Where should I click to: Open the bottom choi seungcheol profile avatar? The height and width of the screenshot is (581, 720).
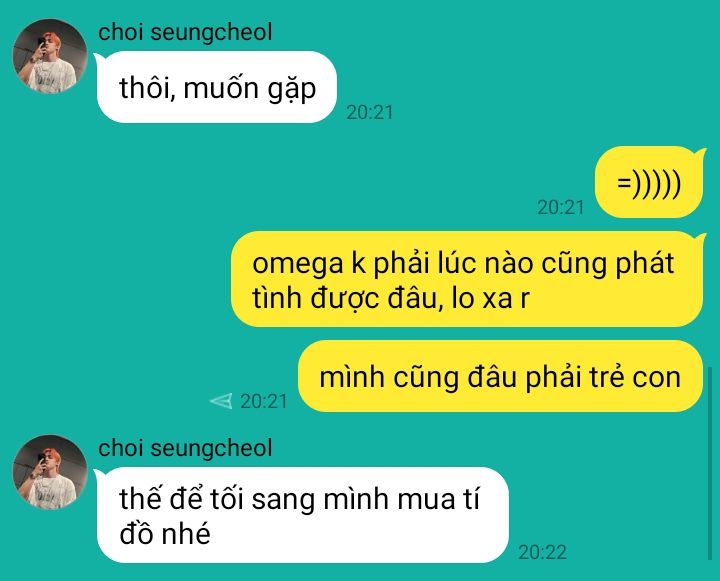click(50, 472)
